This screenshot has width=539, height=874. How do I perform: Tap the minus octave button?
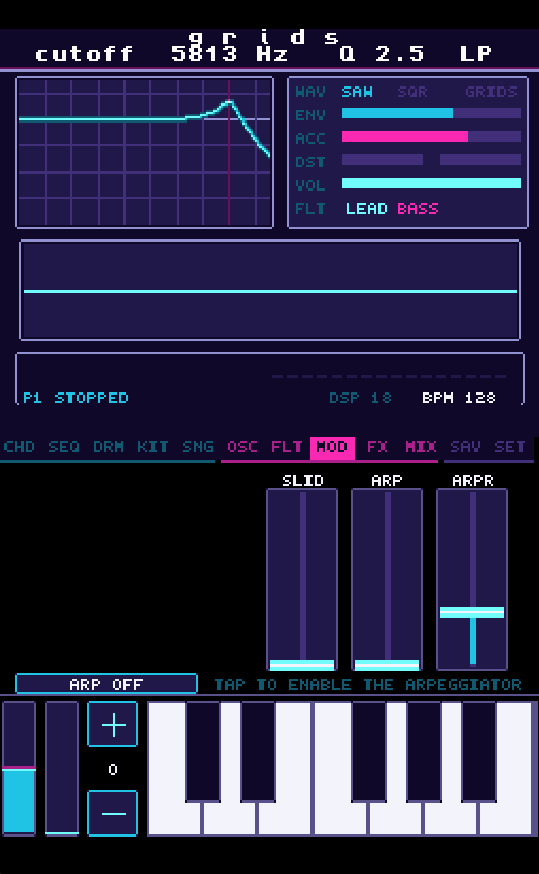click(113, 813)
